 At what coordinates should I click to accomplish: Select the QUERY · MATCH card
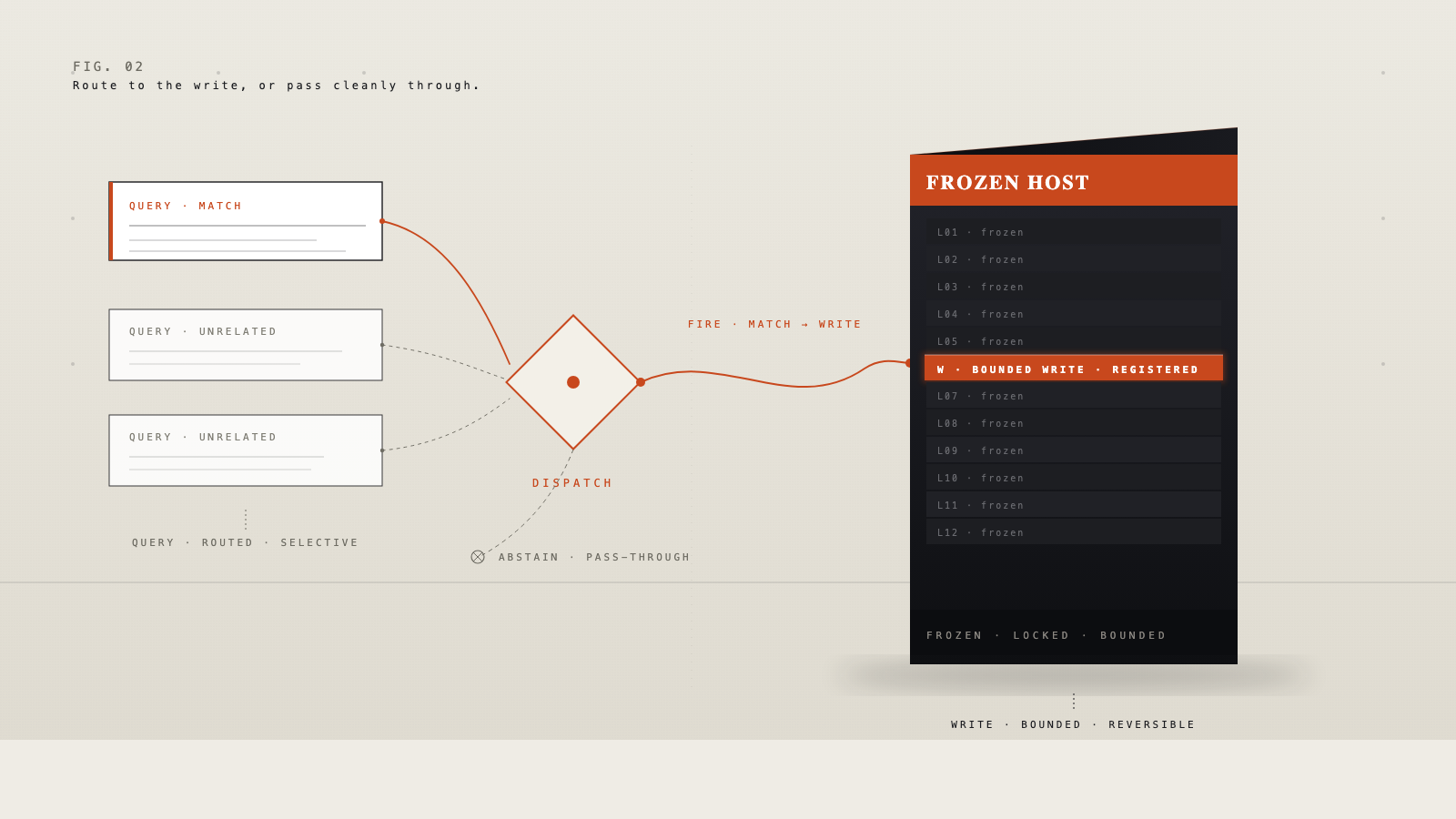point(246,221)
